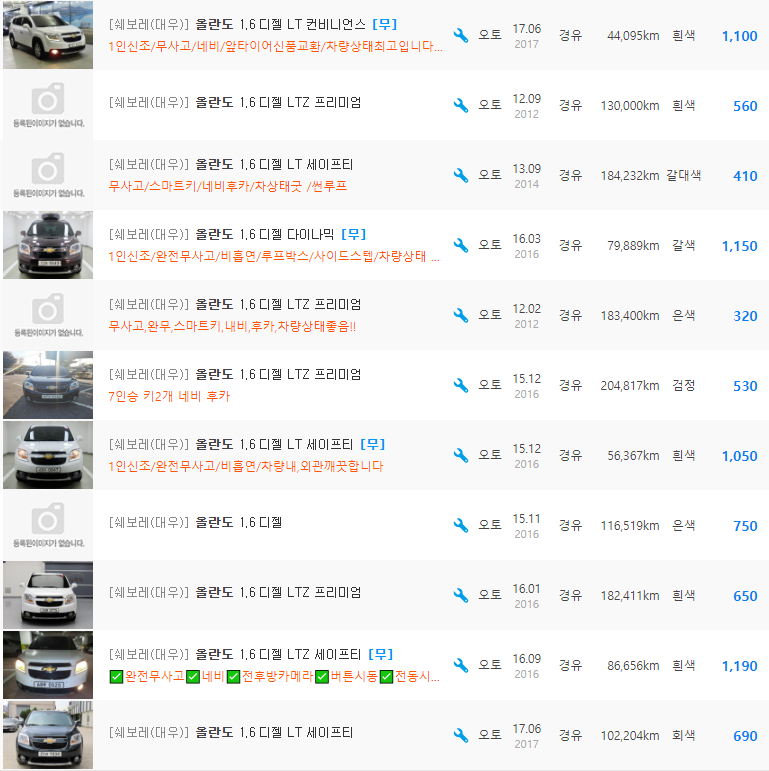Open the black Orlando photo priced 530
This screenshot has width=769, height=771.
pos(48,385)
